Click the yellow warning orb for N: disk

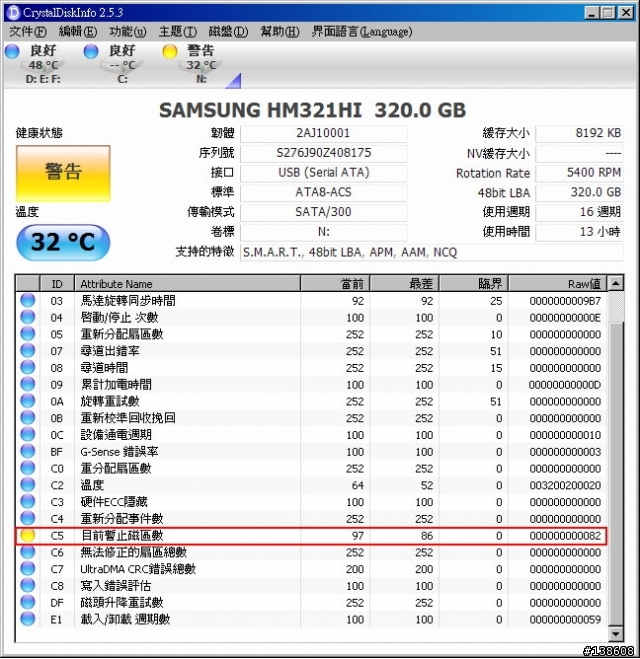pos(170,51)
